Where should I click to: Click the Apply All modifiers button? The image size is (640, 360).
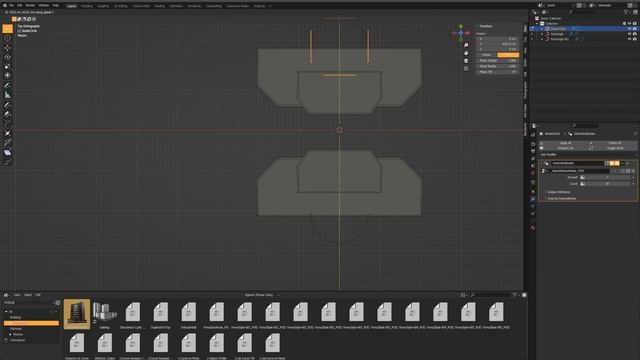565,143
